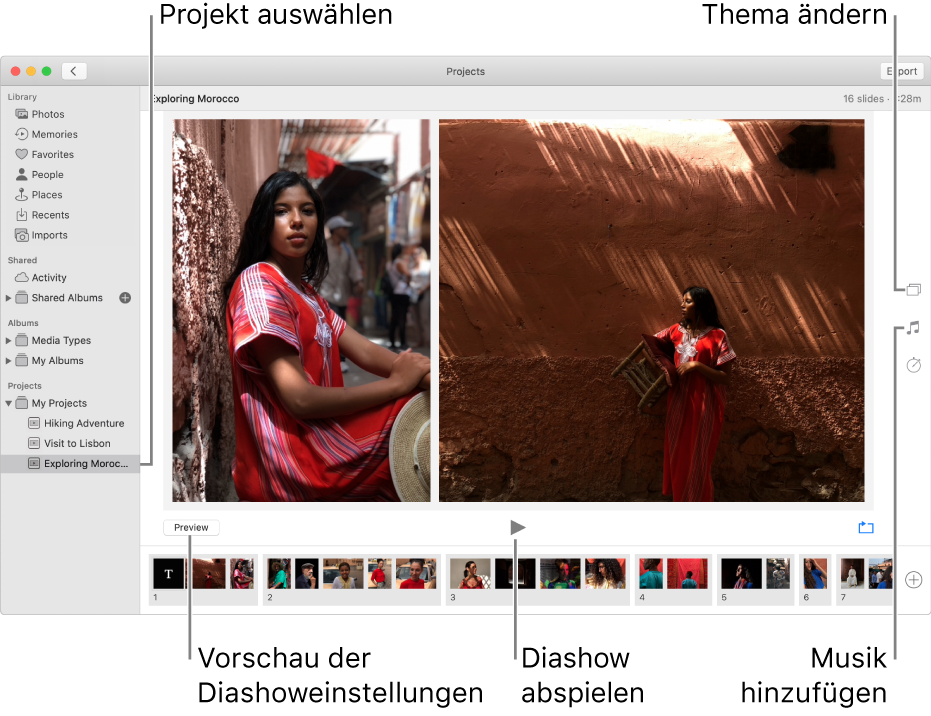Expand the Shared Albums disclosure triangle
Viewport: 931px width, 716px height.
(8, 298)
